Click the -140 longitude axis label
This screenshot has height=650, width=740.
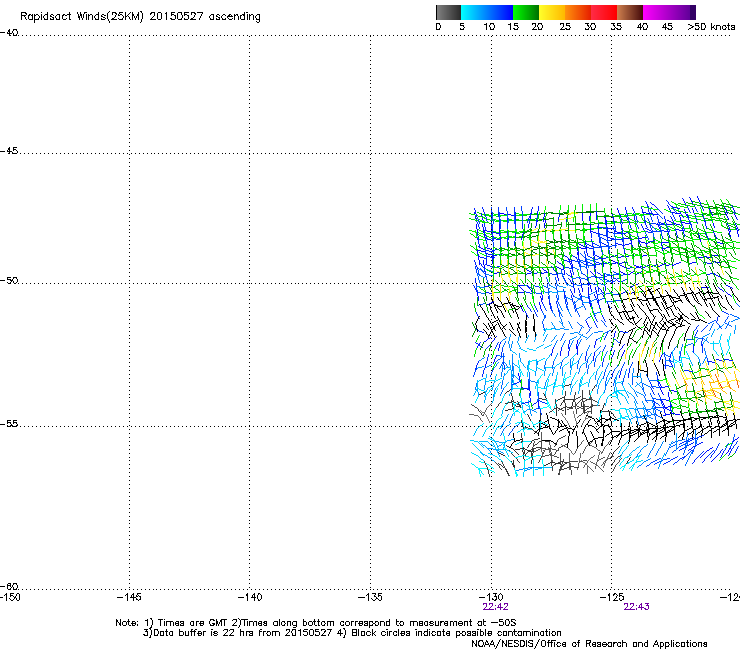(x=249, y=597)
